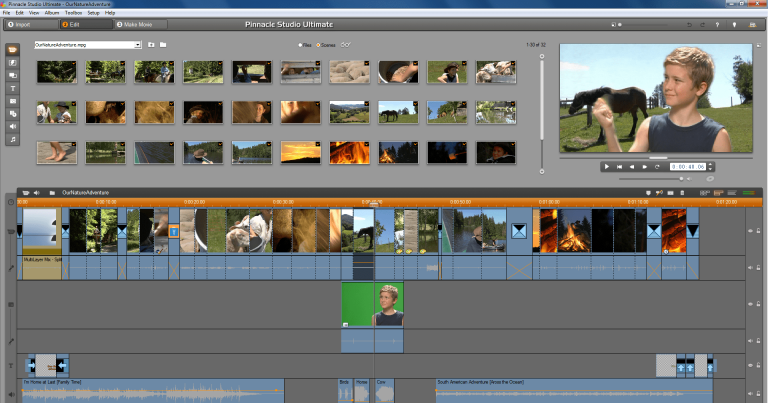768x403 pixels.
Task: Click the top bar zoom slider knob
Action: coord(620,24)
